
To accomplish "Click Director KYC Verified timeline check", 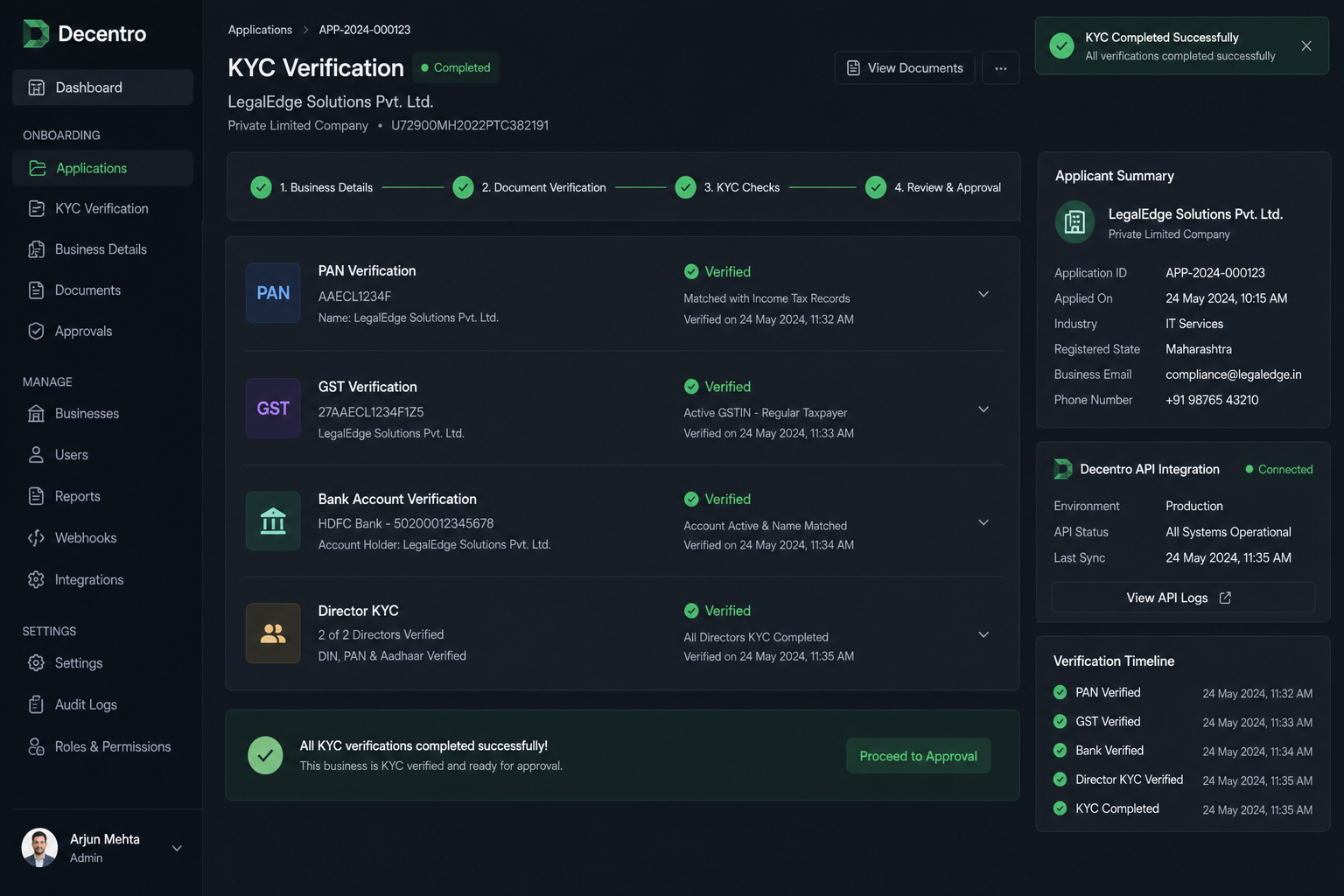I will coord(1060,779).
